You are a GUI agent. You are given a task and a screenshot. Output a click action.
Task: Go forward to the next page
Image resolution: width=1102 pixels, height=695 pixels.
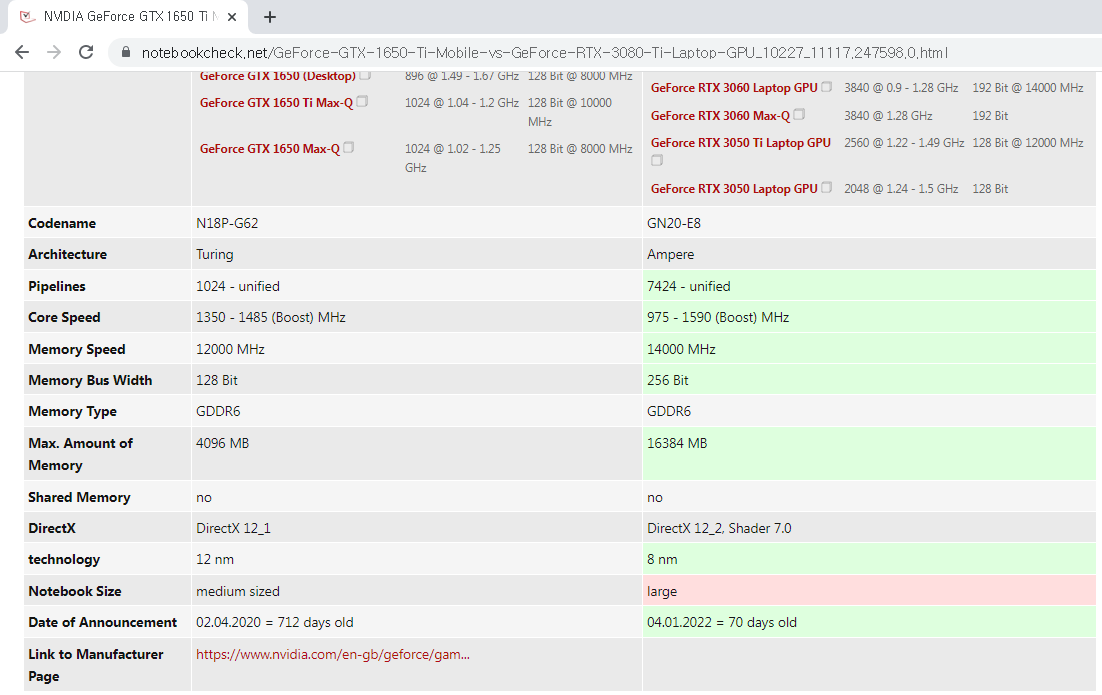tap(54, 52)
